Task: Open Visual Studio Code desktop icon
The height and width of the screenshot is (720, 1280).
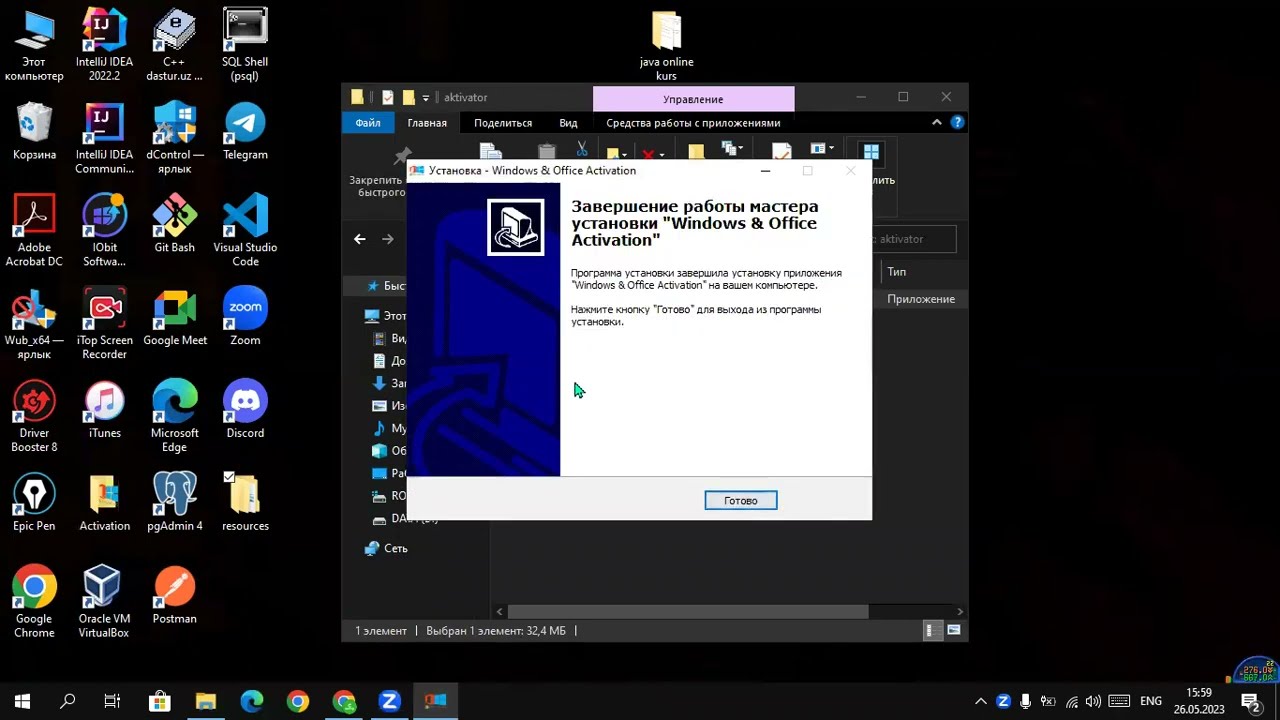Action: (x=245, y=232)
